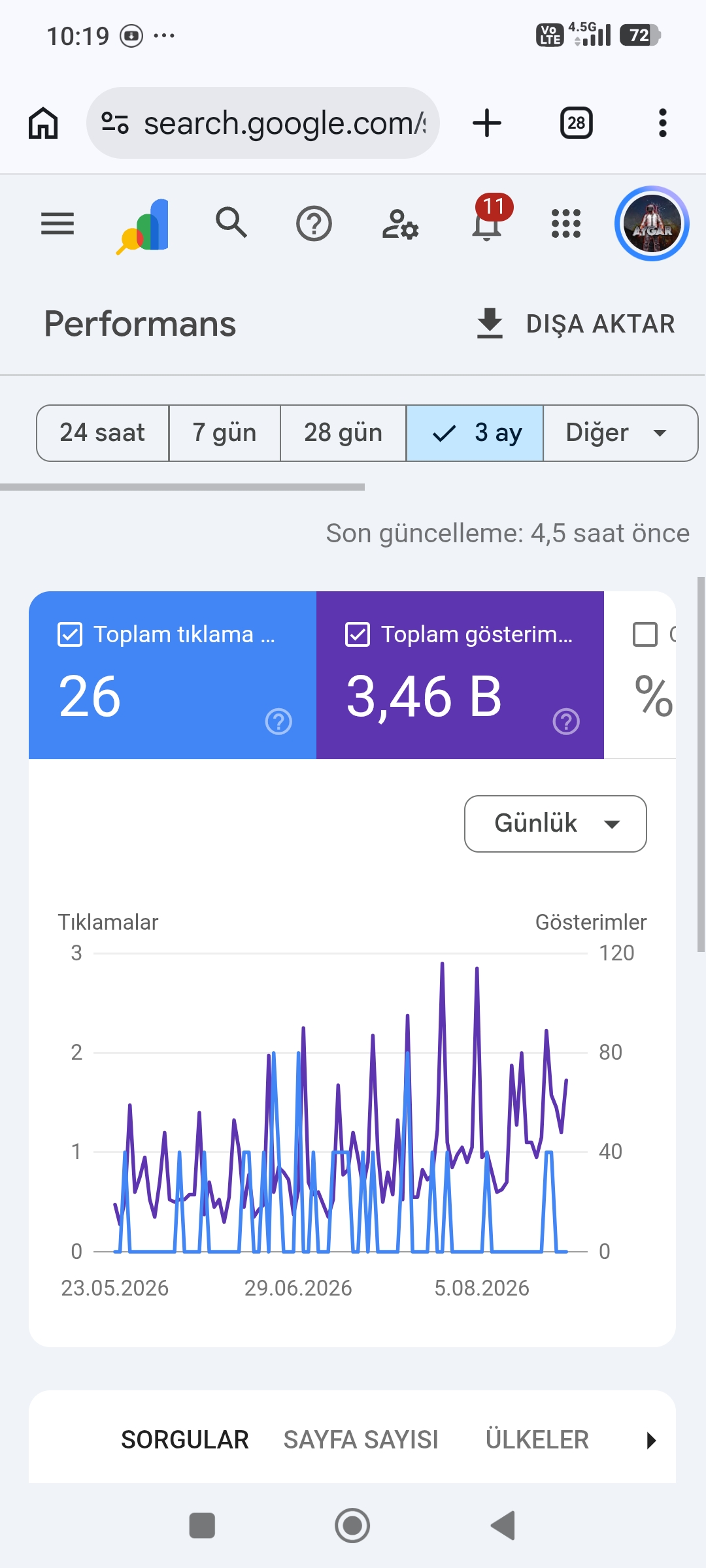This screenshot has height=1568, width=706.
Task: Switch to the SAYFA SAYISI tab
Action: tap(361, 1440)
